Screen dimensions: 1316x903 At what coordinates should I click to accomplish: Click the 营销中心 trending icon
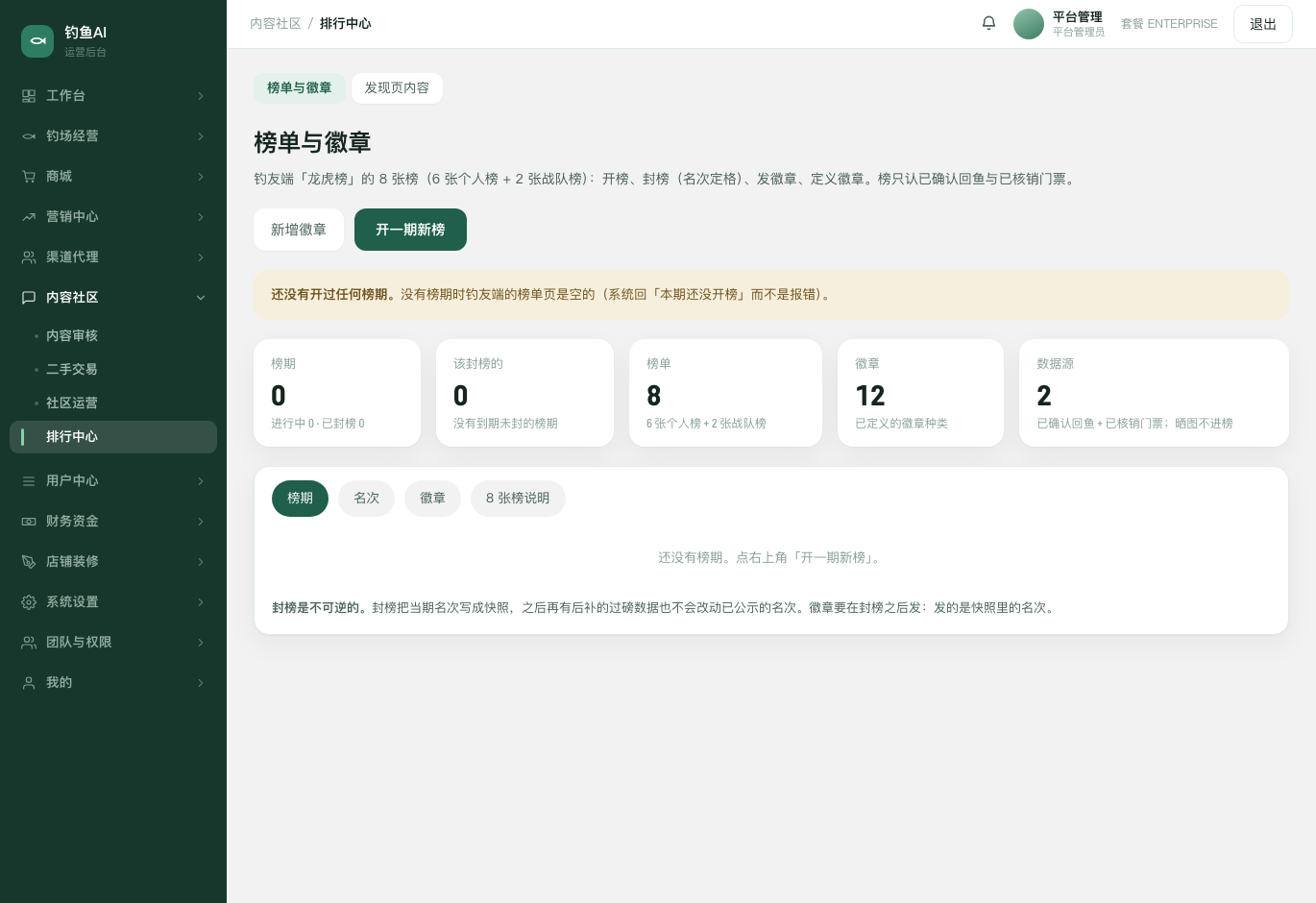(x=29, y=217)
